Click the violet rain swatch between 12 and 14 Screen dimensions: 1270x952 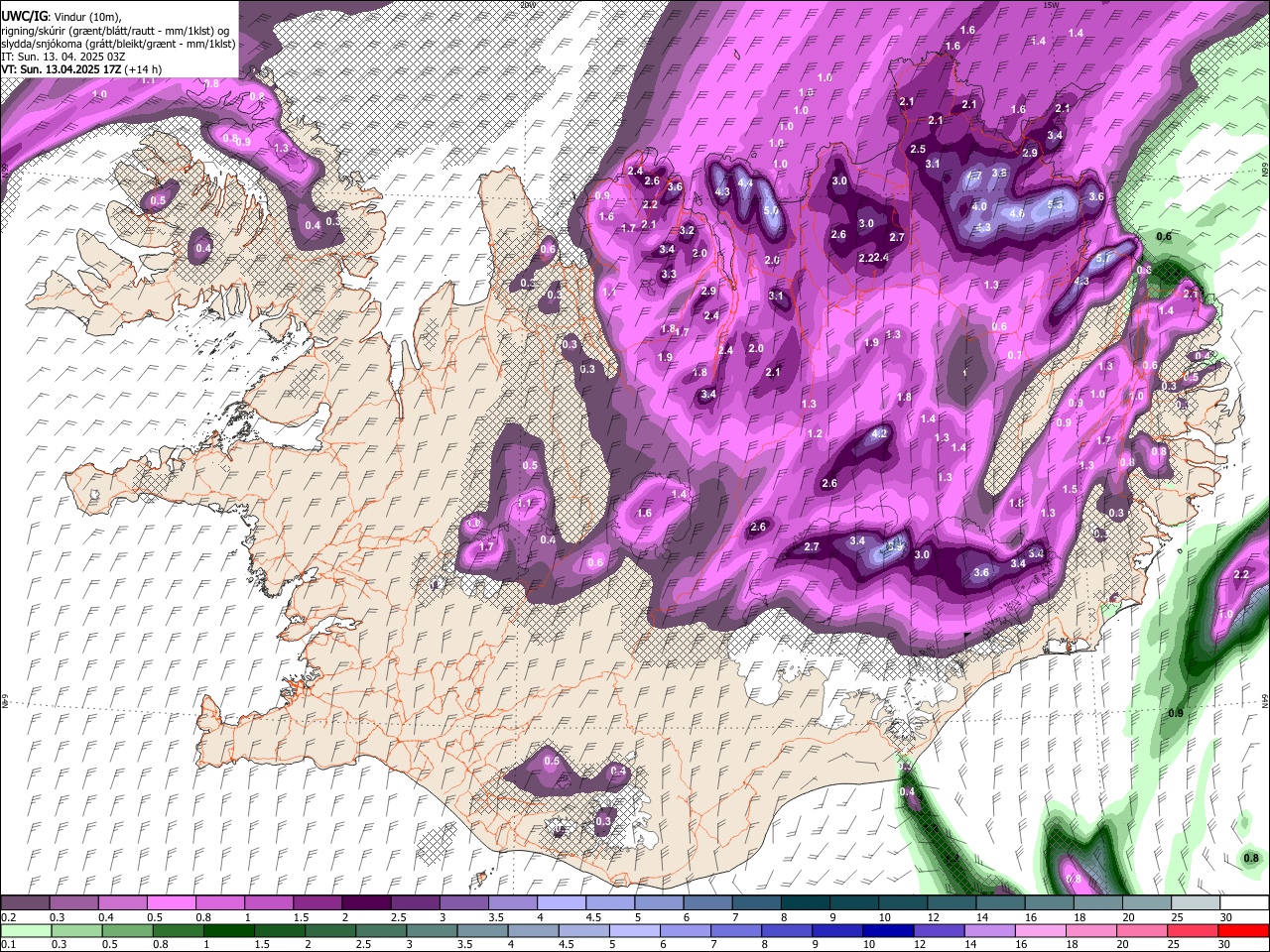tap(939, 930)
